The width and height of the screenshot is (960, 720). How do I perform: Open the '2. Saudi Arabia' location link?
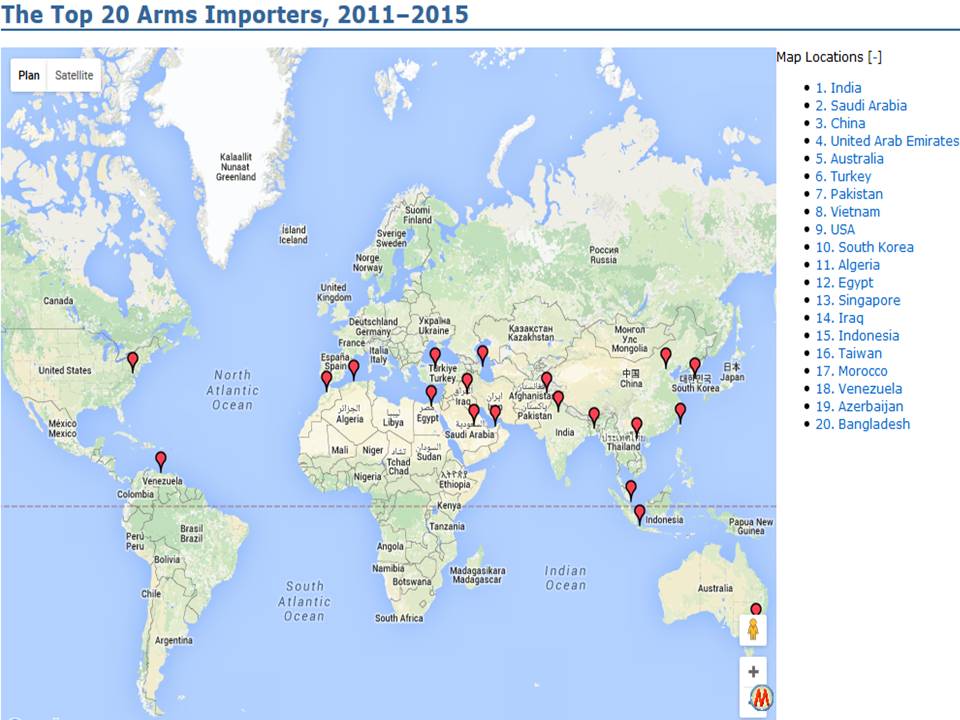click(861, 105)
